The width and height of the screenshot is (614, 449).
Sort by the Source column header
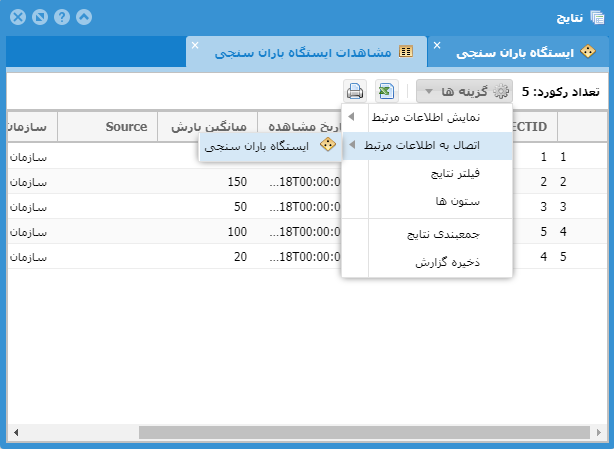pos(108,126)
